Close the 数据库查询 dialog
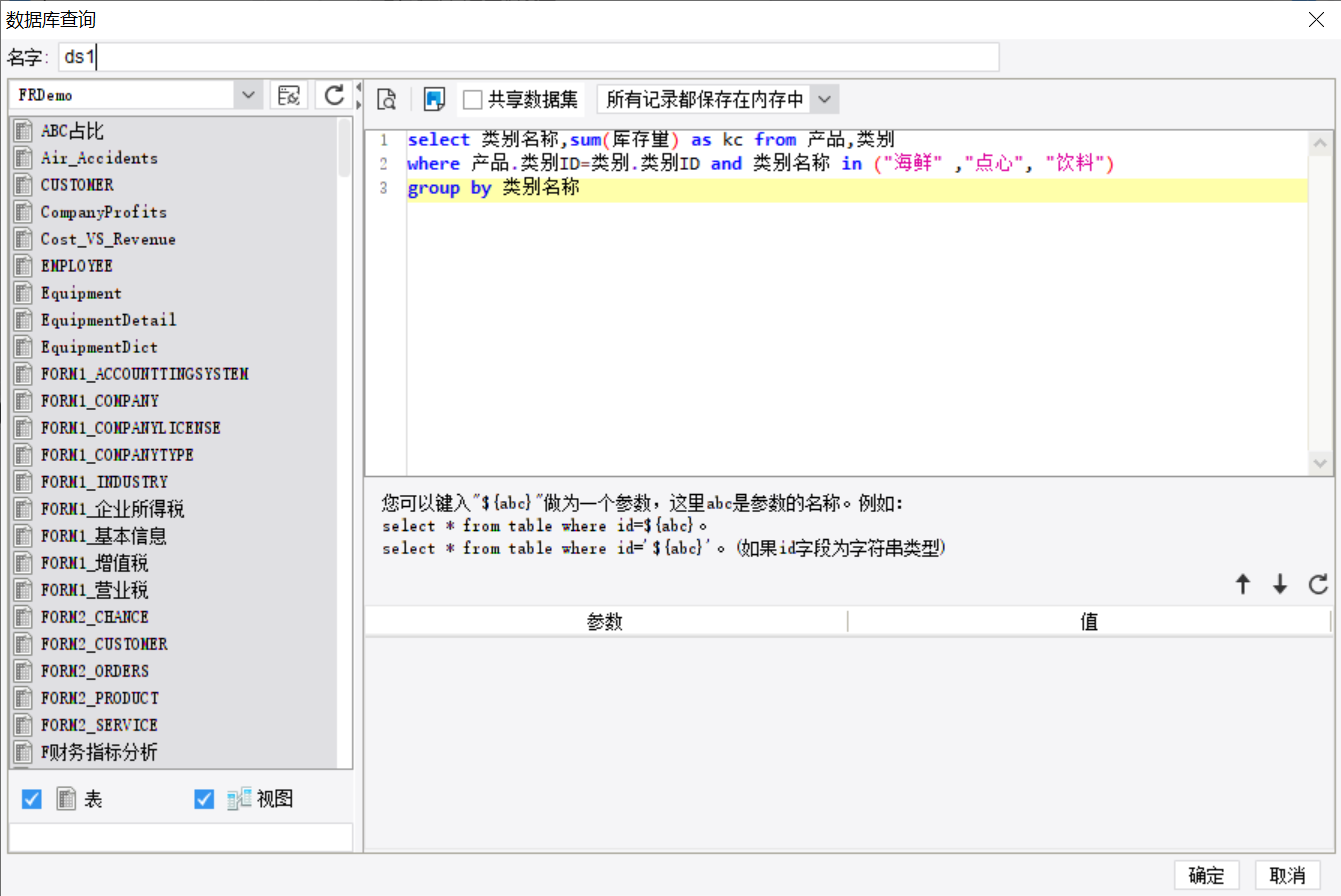 coord(1316,18)
